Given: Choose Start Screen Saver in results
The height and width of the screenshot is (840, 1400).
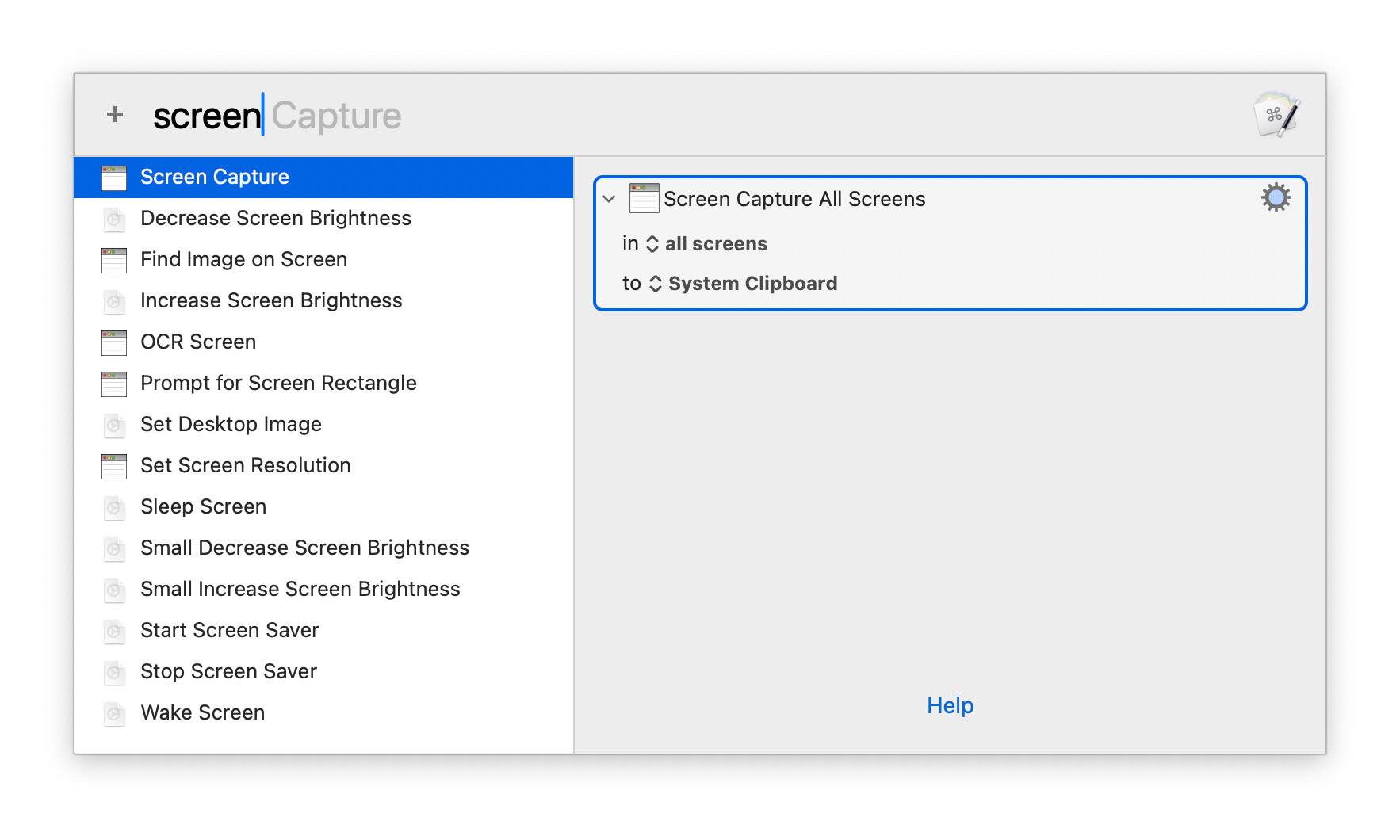Looking at the screenshot, I should click(229, 631).
